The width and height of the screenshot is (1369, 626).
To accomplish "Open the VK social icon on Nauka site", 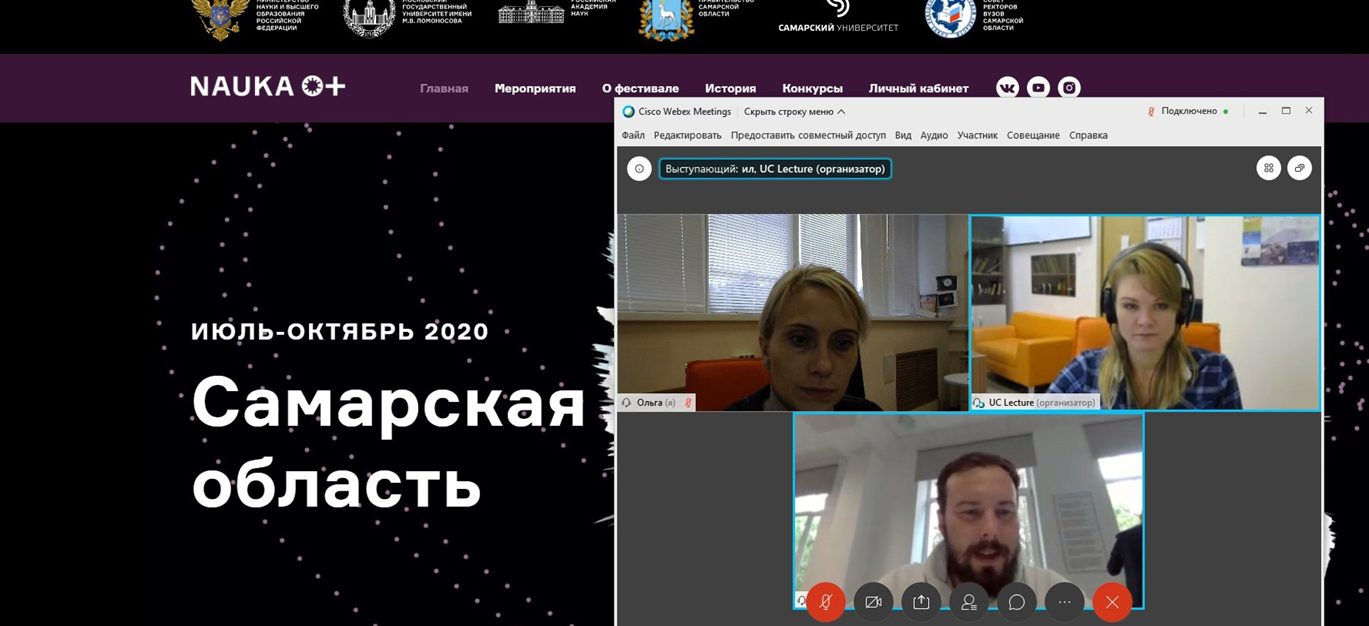I will [1007, 88].
